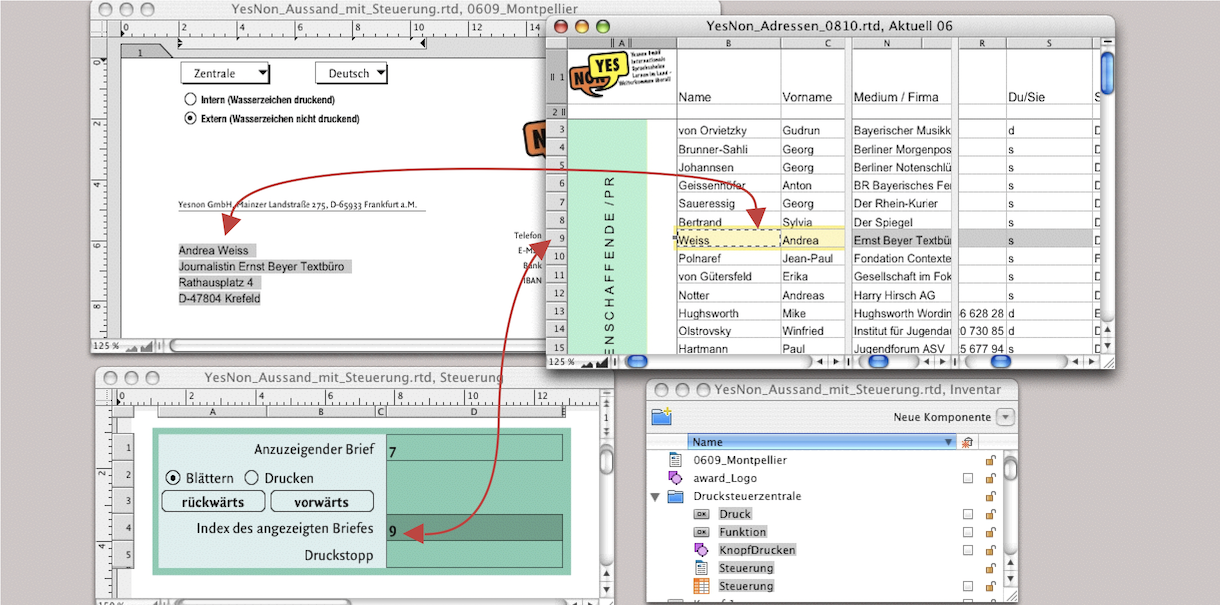Viewport: 1220px width, 605px height.
Task: Open the Zentrale dropdown
Action: coord(225,73)
